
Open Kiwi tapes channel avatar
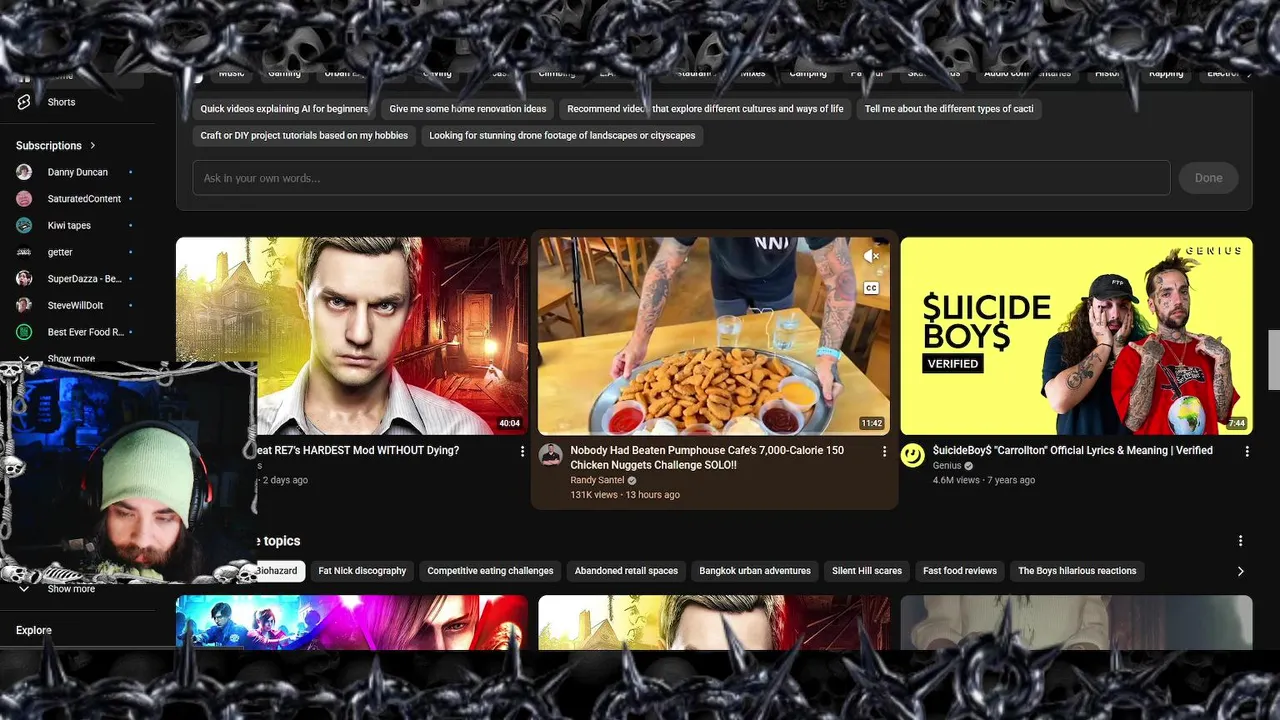coord(24,225)
